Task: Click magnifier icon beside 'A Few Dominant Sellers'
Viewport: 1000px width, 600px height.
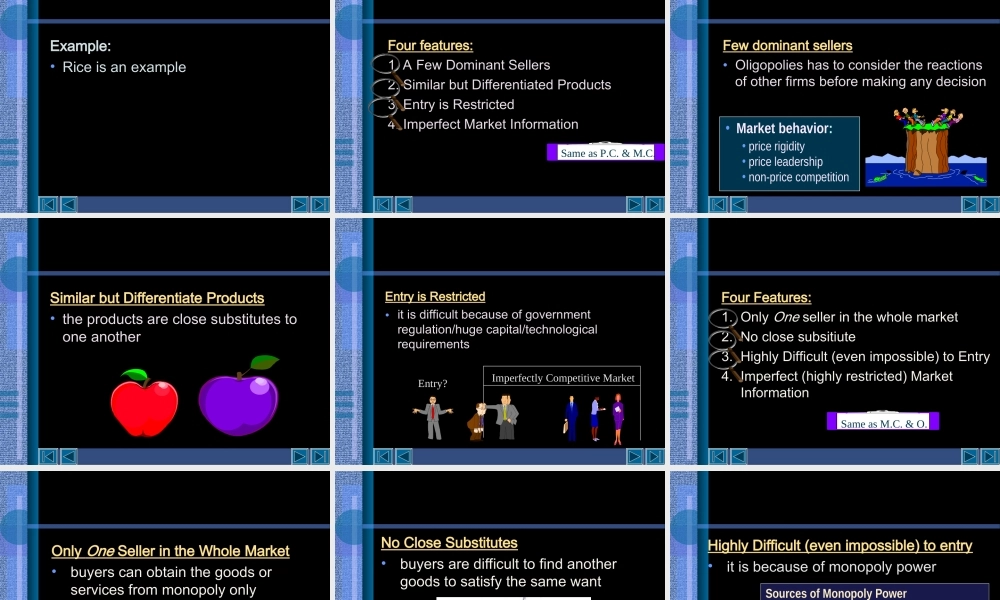Action: click(388, 66)
